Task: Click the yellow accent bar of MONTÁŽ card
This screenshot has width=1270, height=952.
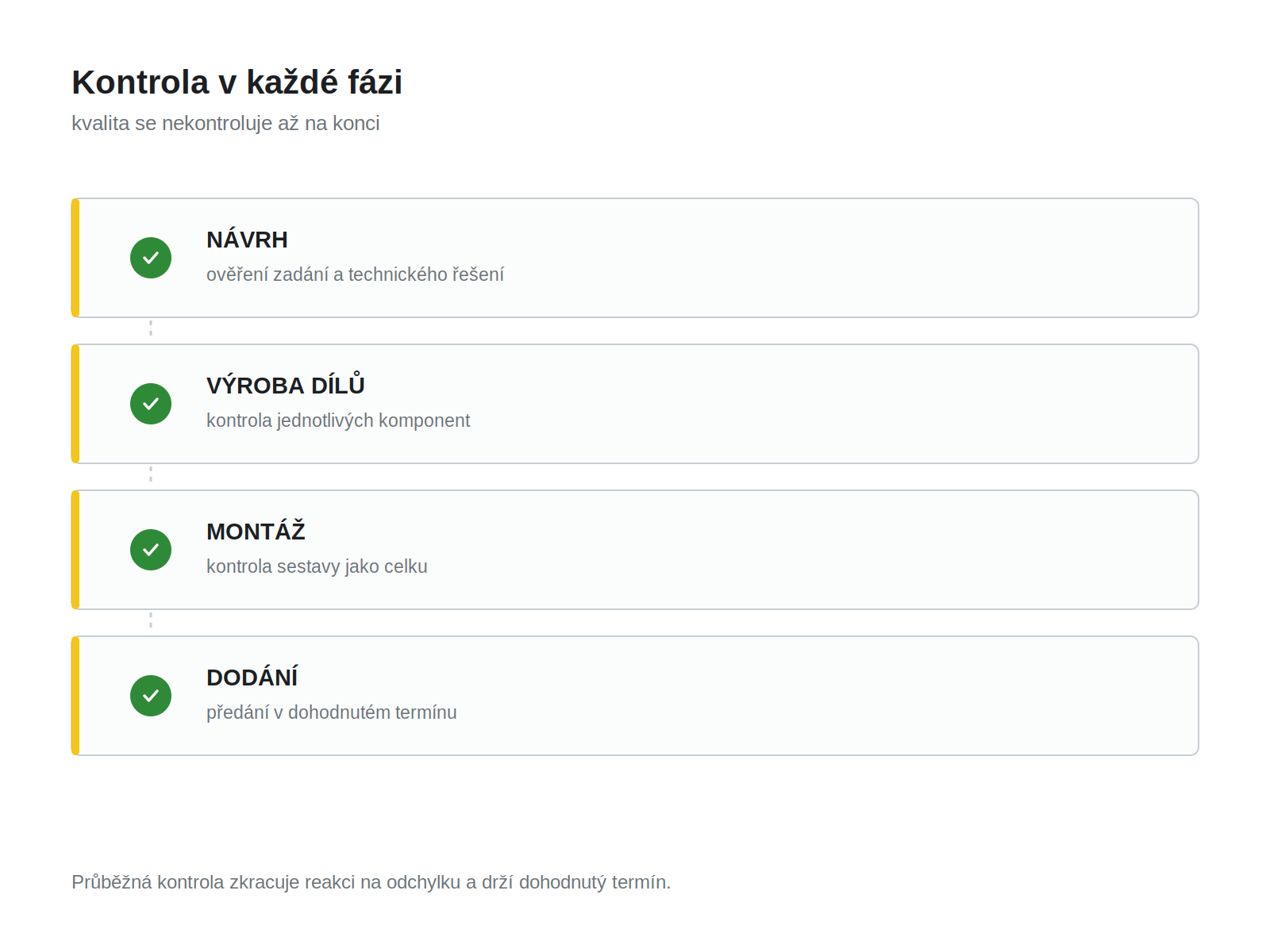Action: (x=75, y=550)
